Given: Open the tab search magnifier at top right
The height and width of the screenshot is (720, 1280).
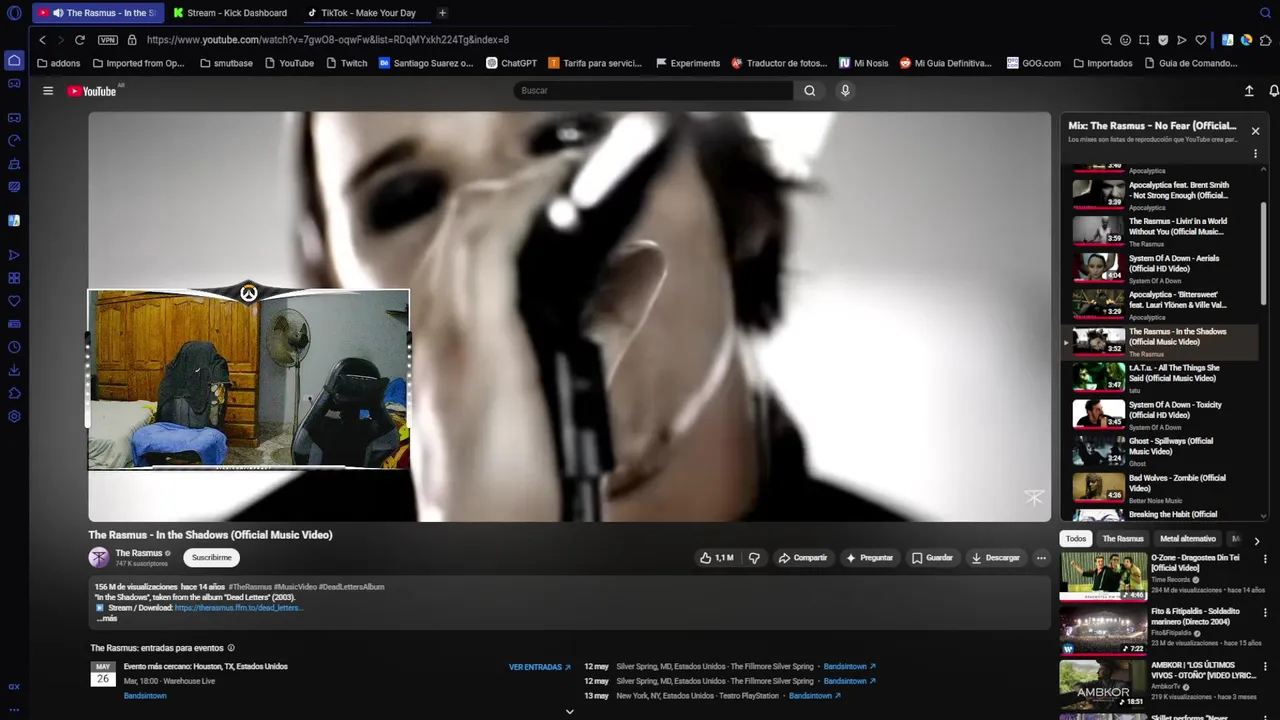Looking at the screenshot, I should pyautogui.click(x=1265, y=13).
